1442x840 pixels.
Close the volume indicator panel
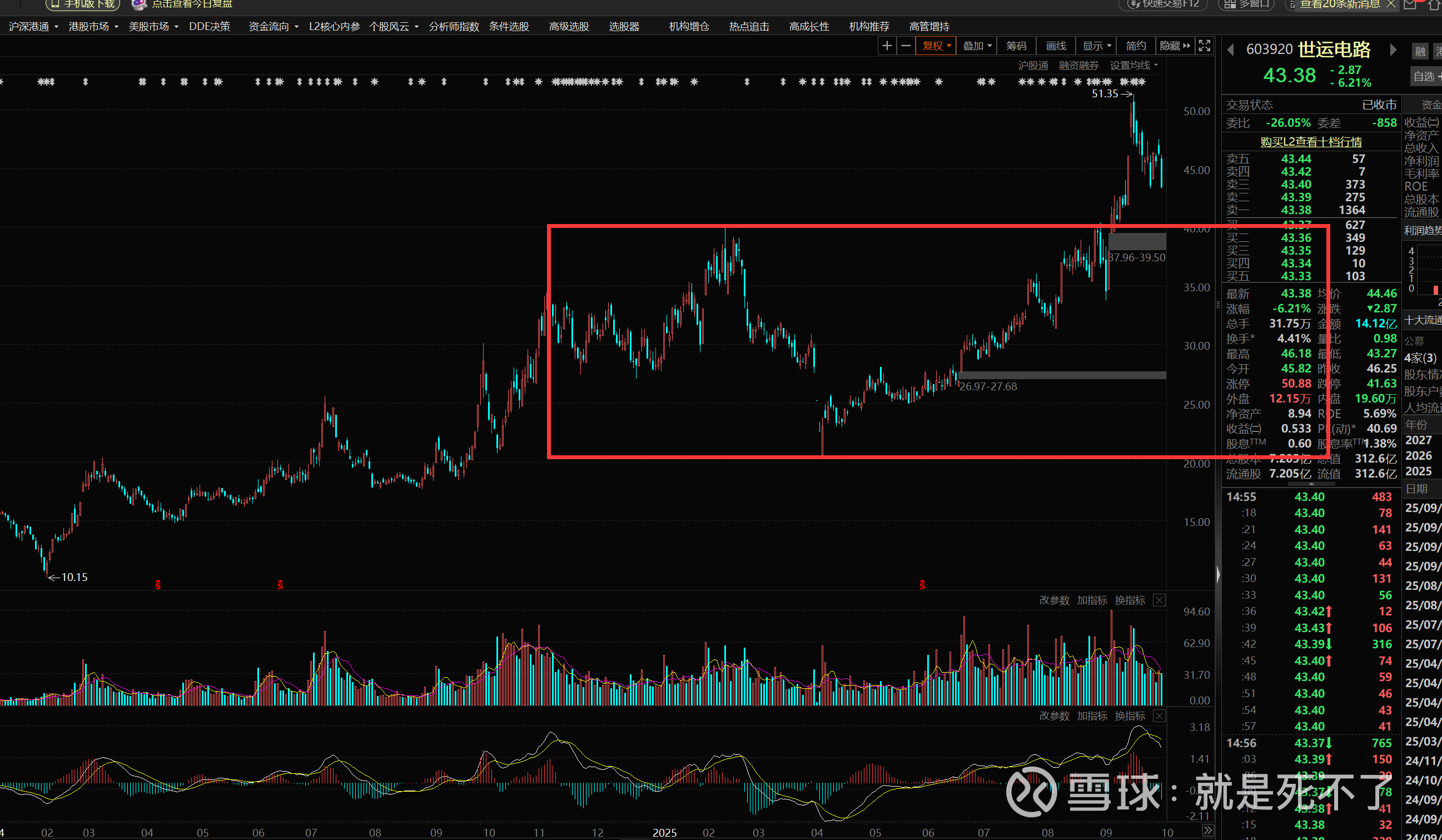pos(1158,600)
